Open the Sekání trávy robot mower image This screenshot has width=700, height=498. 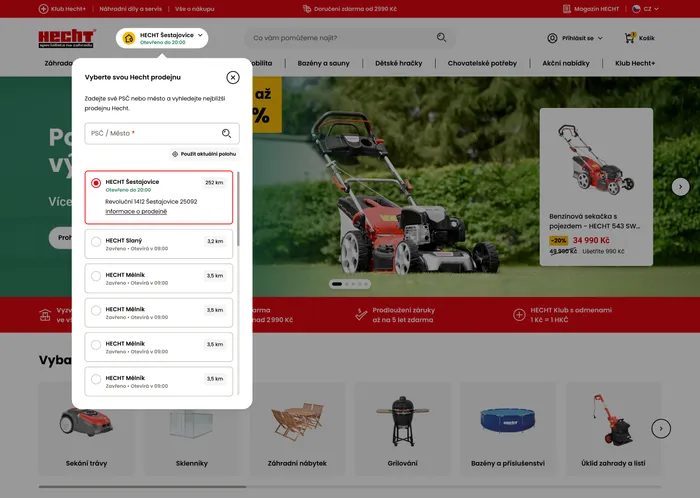coord(86,421)
